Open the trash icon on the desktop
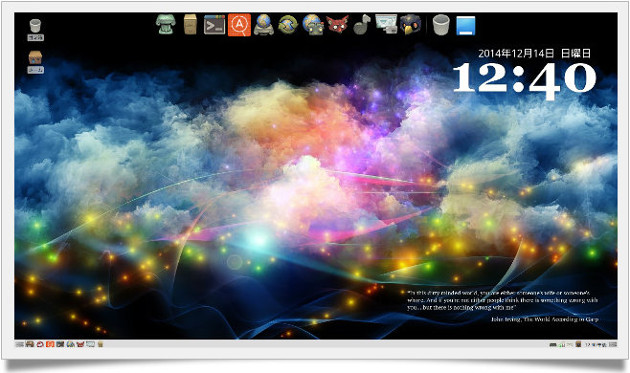This screenshot has width=630, height=373. 35,30
